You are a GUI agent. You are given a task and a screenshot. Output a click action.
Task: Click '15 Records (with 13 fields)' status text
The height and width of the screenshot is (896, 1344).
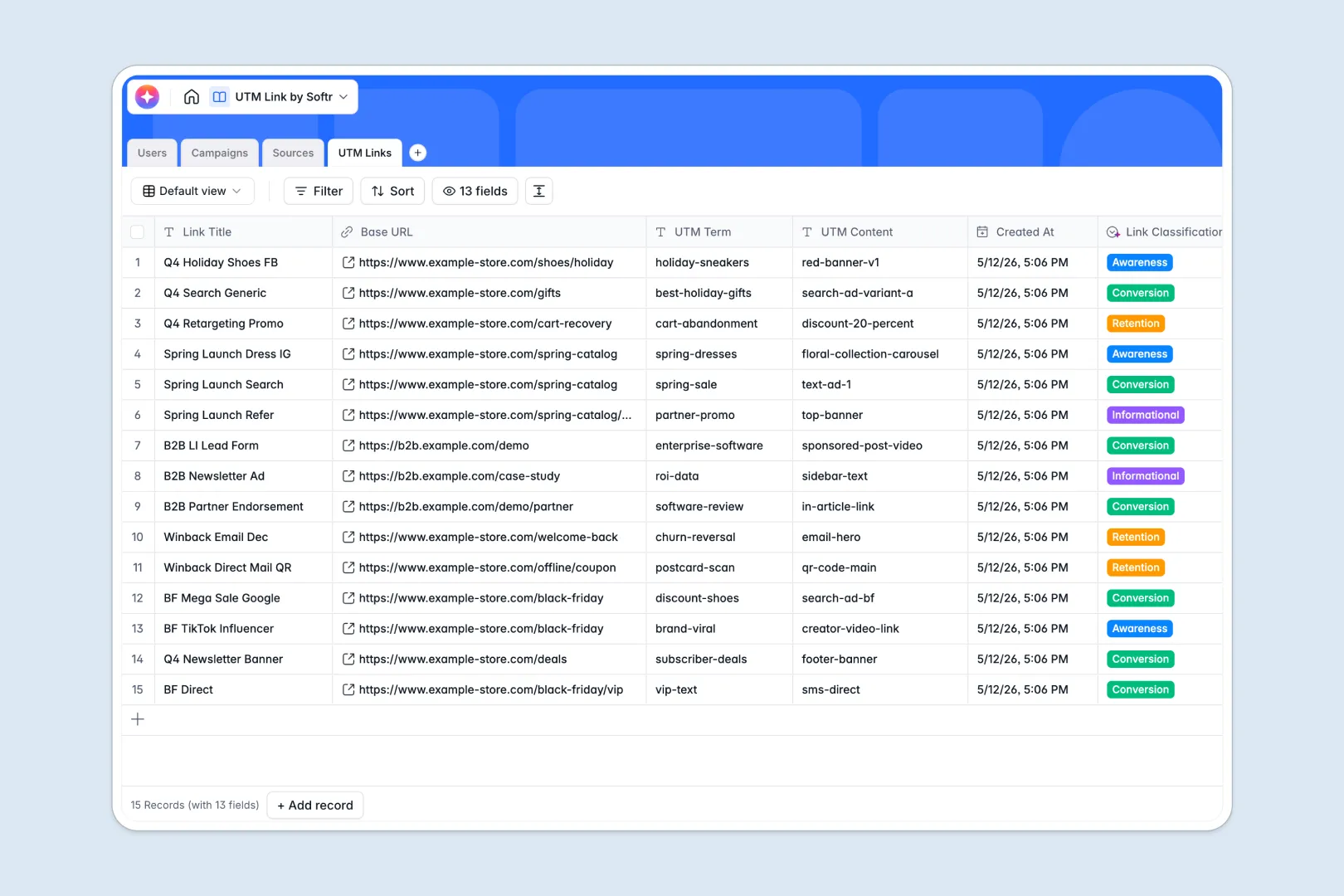[195, 806]
